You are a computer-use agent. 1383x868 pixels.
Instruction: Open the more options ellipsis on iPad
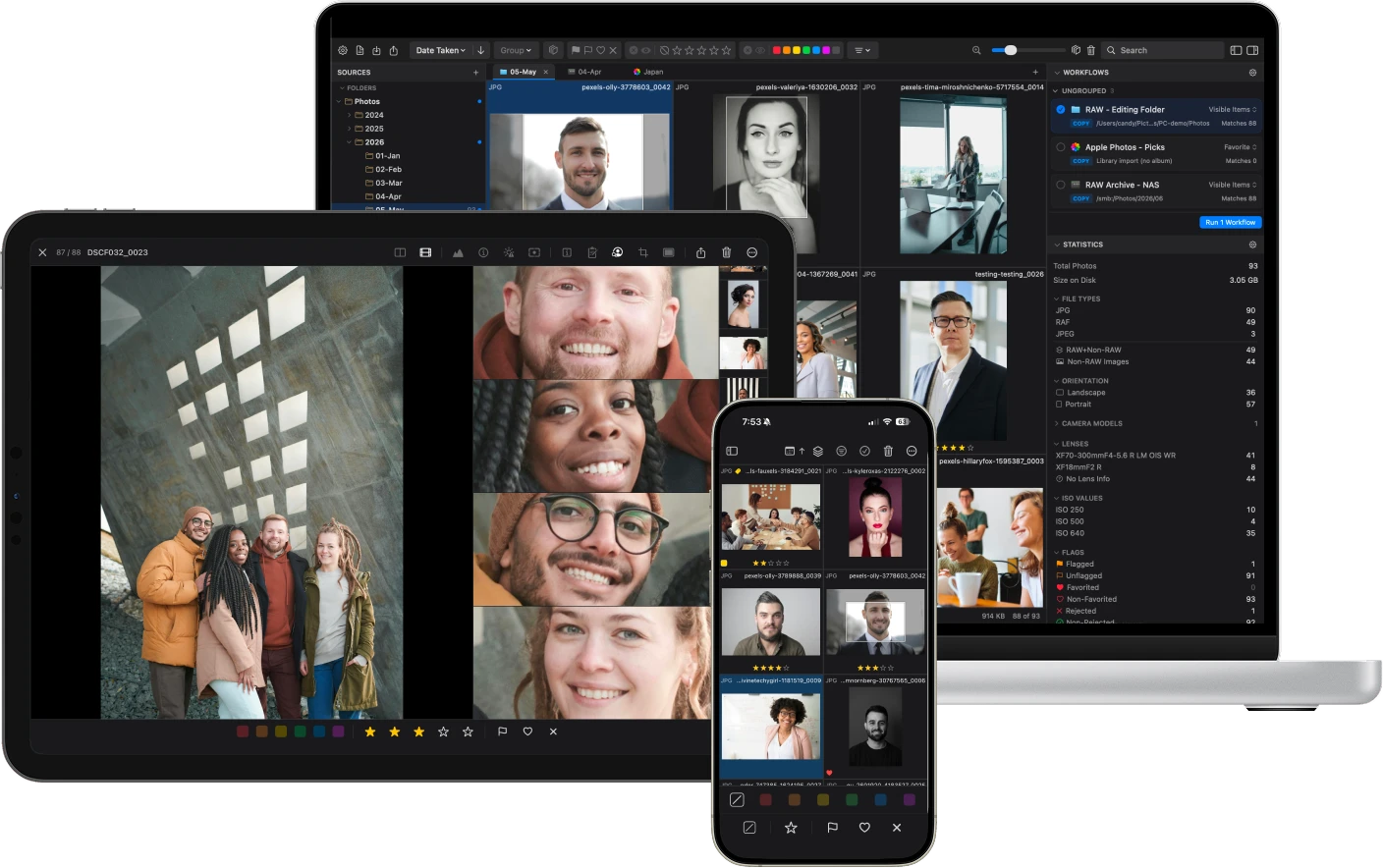pos(752,252)
